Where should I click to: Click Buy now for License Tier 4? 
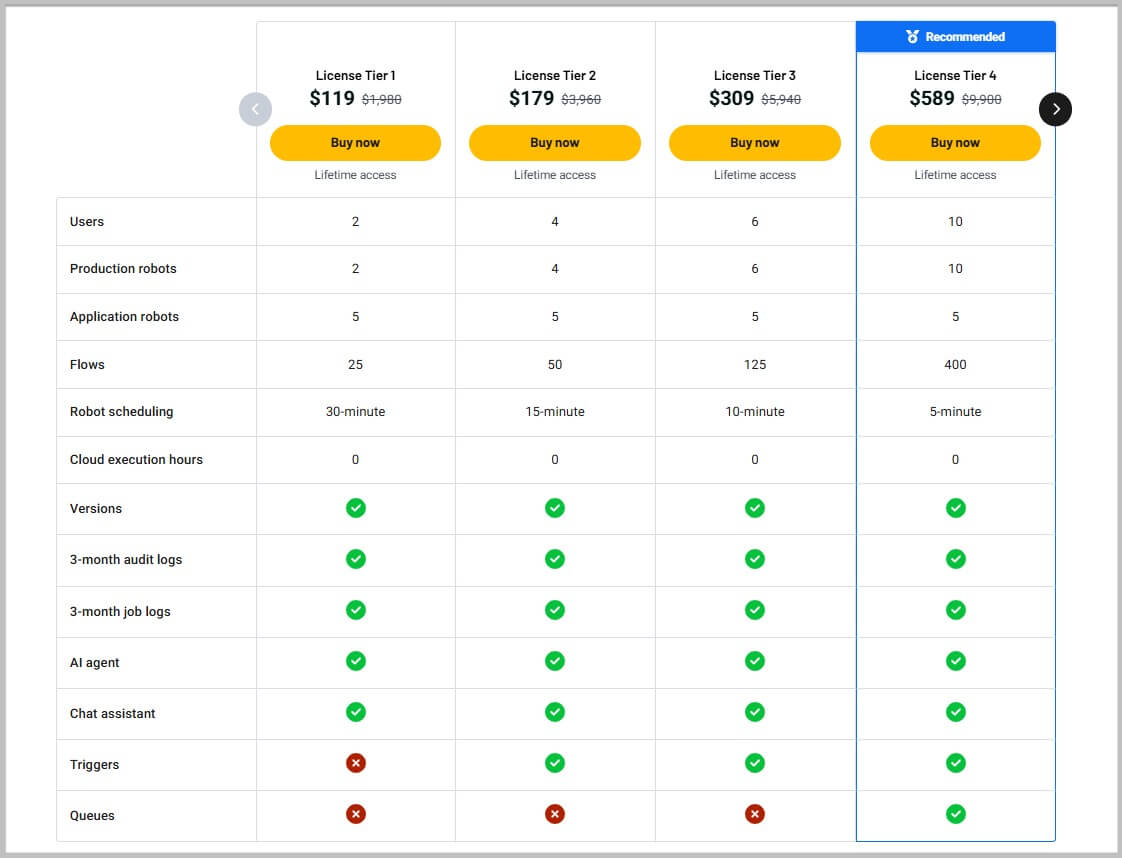pyautogui.click(x=955, y=143)
